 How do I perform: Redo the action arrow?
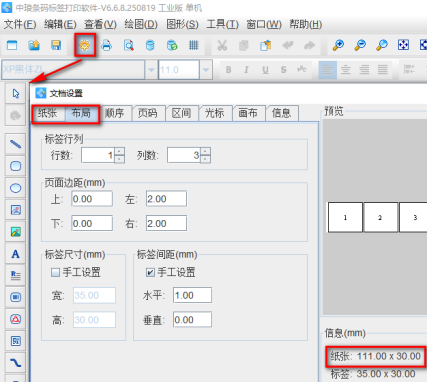pos(309,45)
